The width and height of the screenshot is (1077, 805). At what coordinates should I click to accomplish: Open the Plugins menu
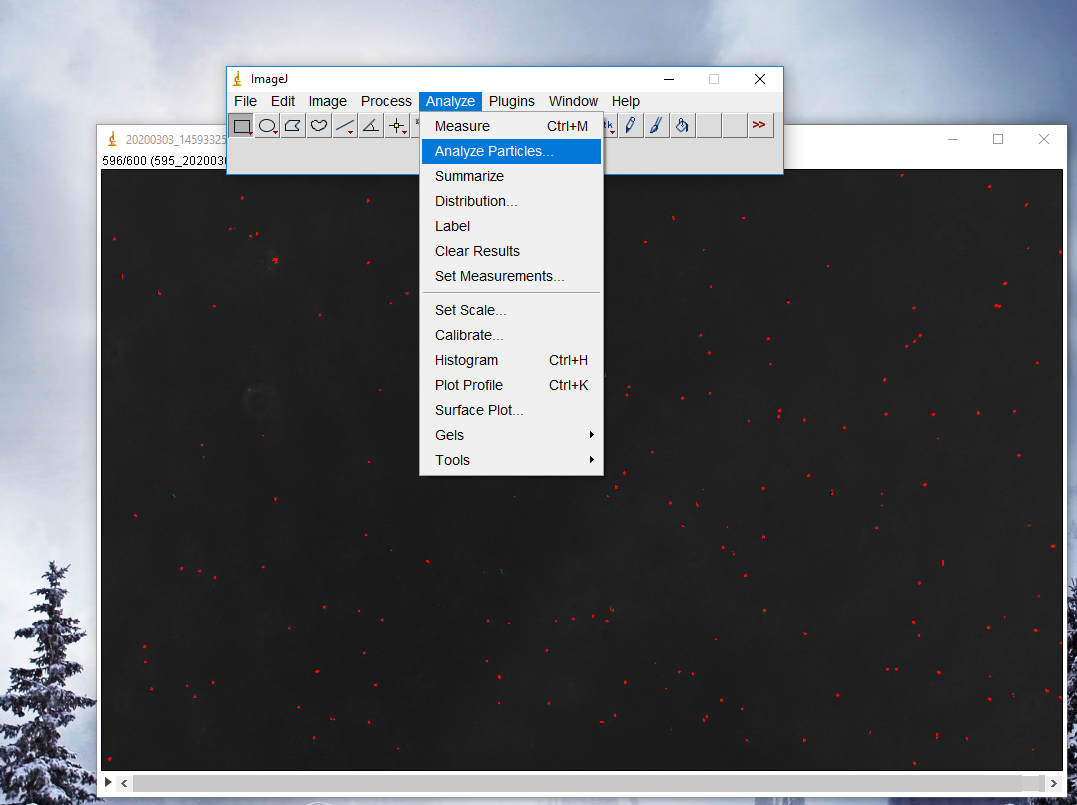512,101
